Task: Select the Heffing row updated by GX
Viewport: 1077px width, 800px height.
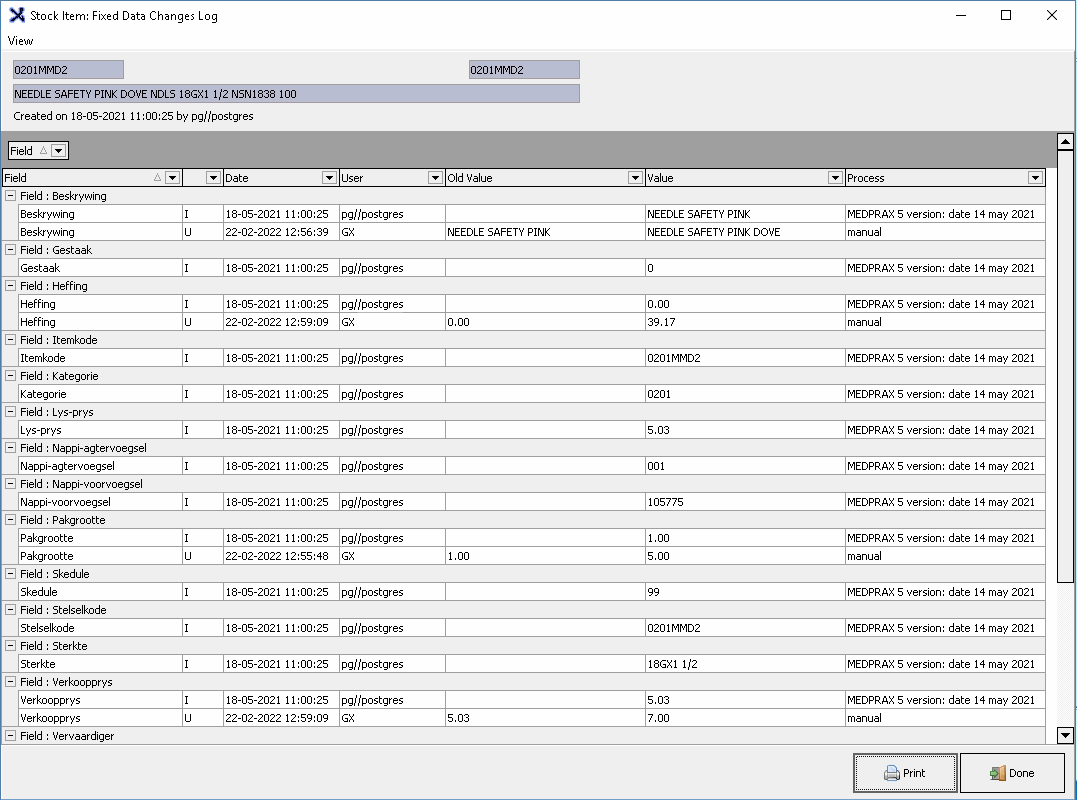Action: (400, 322)
